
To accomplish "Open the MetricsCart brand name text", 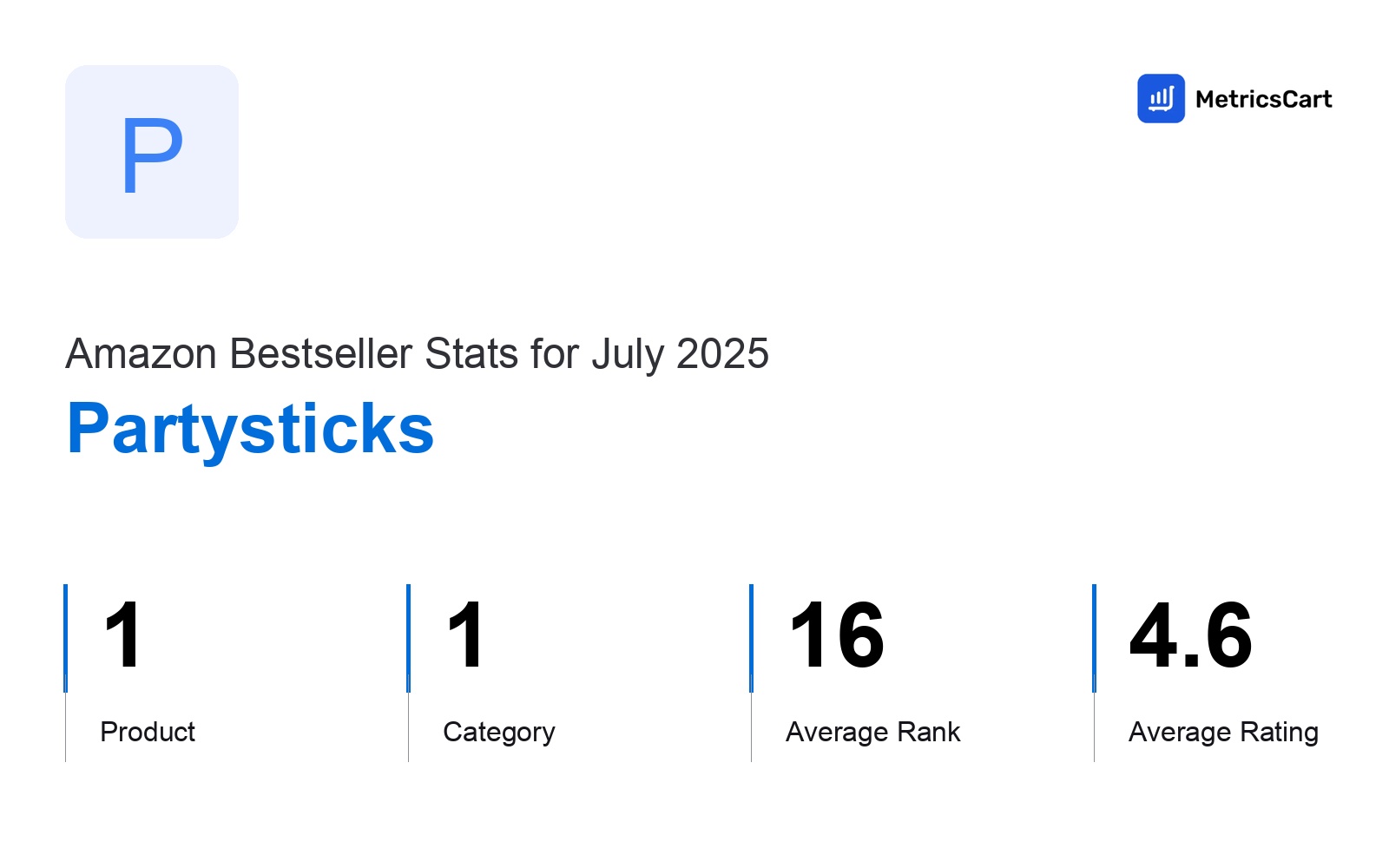I will [1263, 99].
